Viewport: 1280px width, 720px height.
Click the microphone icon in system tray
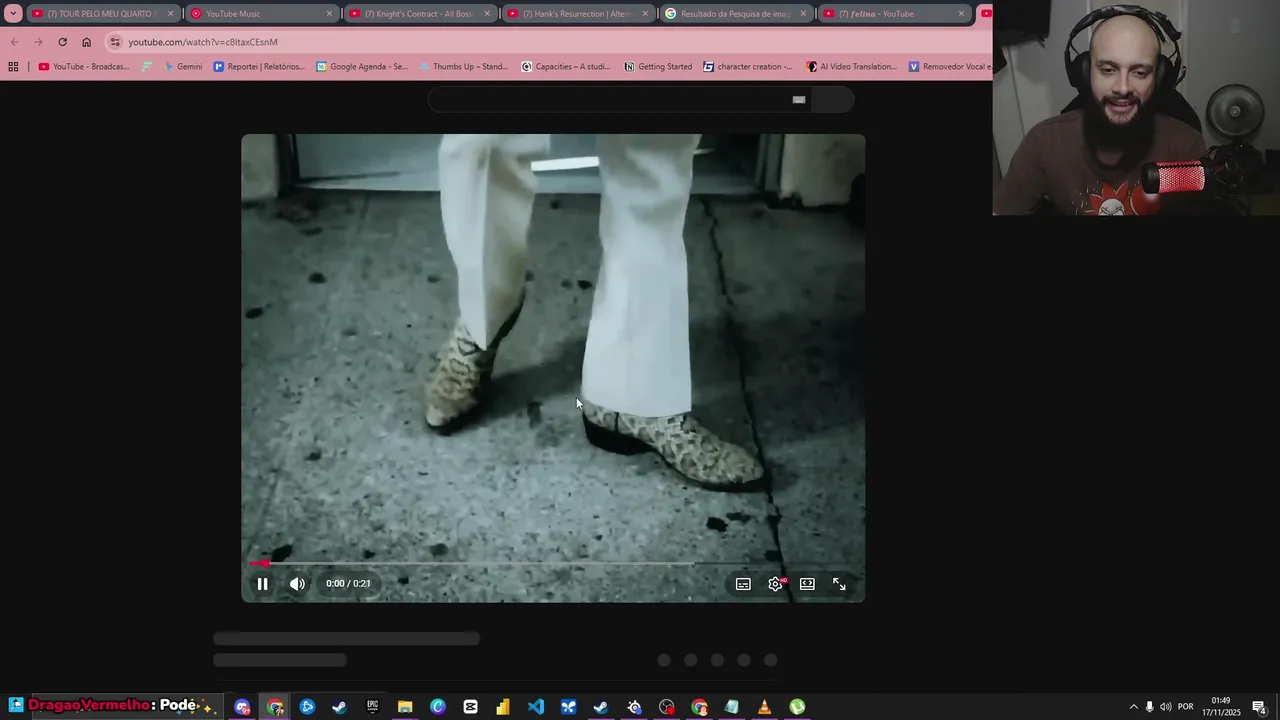(1149, 707)
